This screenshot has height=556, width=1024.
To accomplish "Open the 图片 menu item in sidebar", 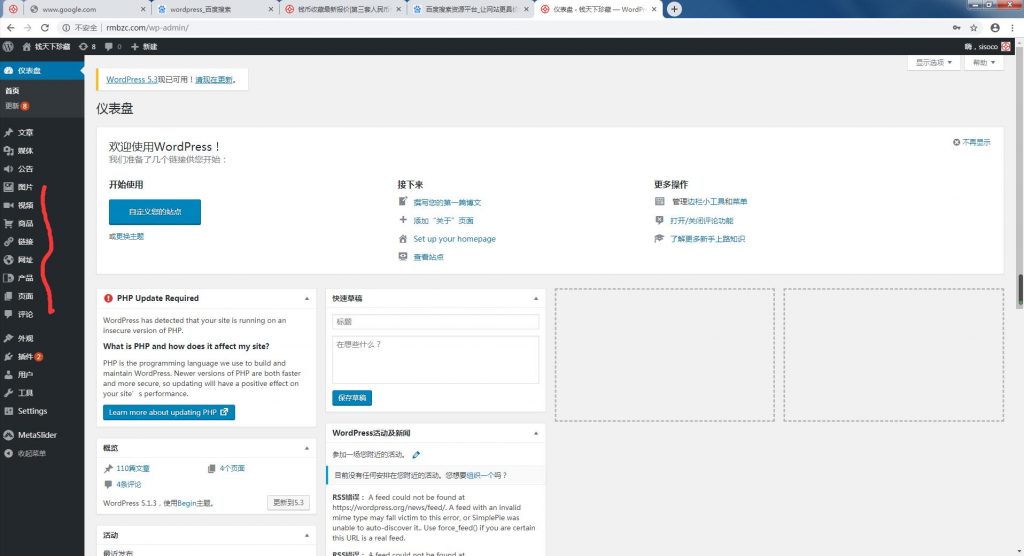I will [x=42, y=187].
